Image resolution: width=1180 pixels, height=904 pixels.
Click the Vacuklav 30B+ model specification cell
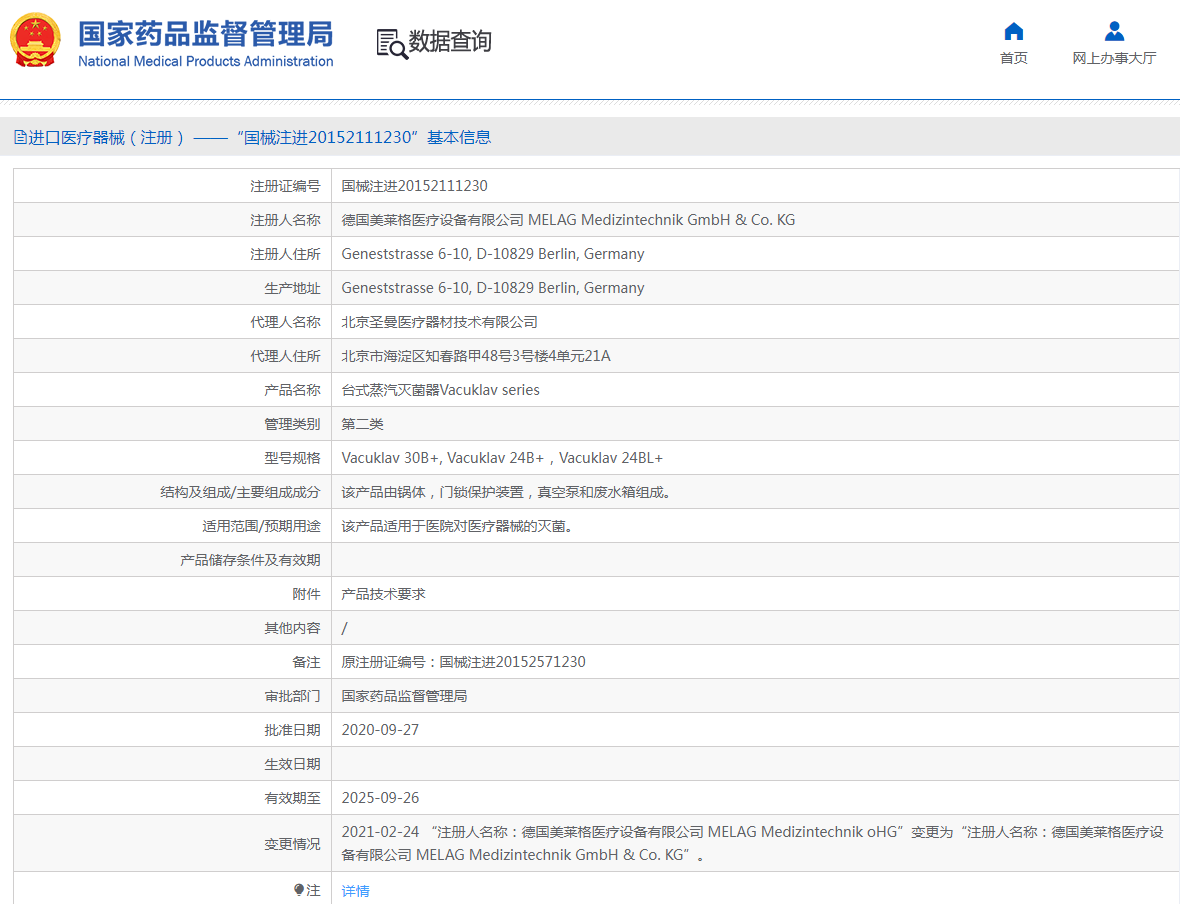(502, 458)
